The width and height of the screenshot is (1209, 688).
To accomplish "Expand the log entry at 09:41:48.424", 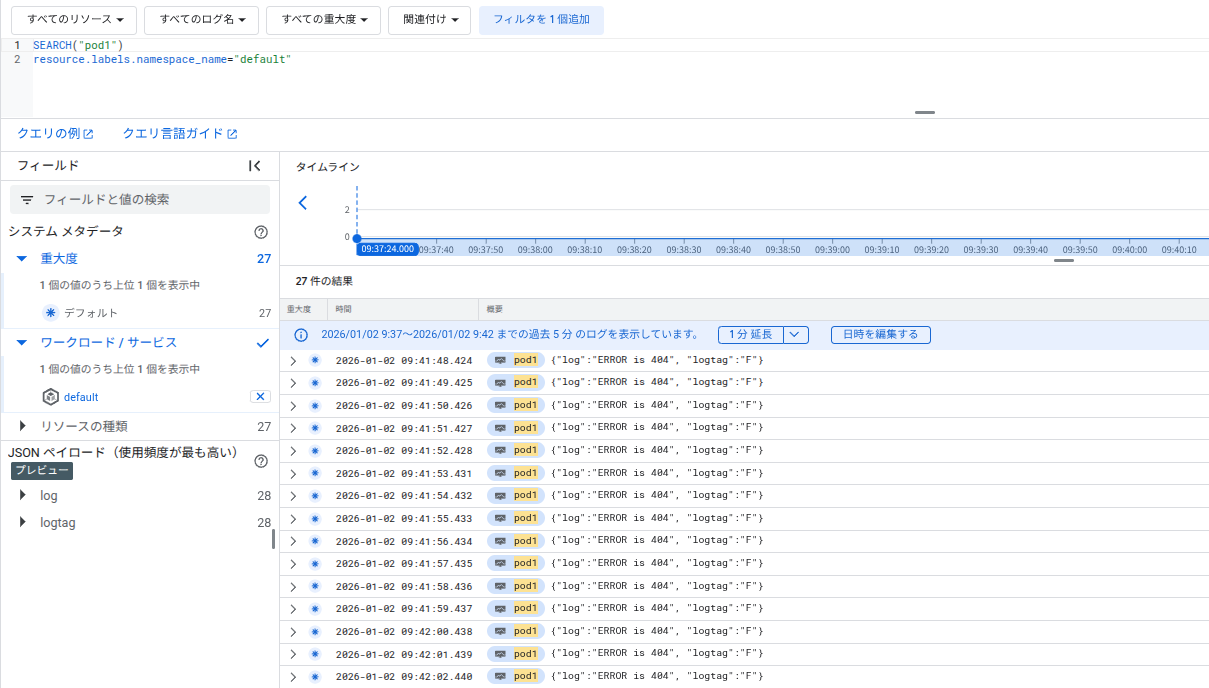I will 292,360.
